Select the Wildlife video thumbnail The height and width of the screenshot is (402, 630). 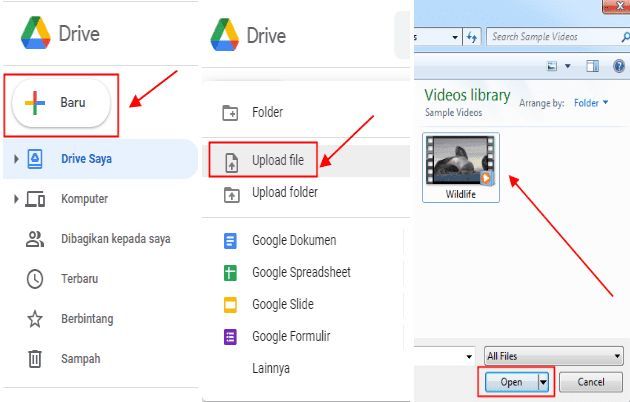[460, 161]
